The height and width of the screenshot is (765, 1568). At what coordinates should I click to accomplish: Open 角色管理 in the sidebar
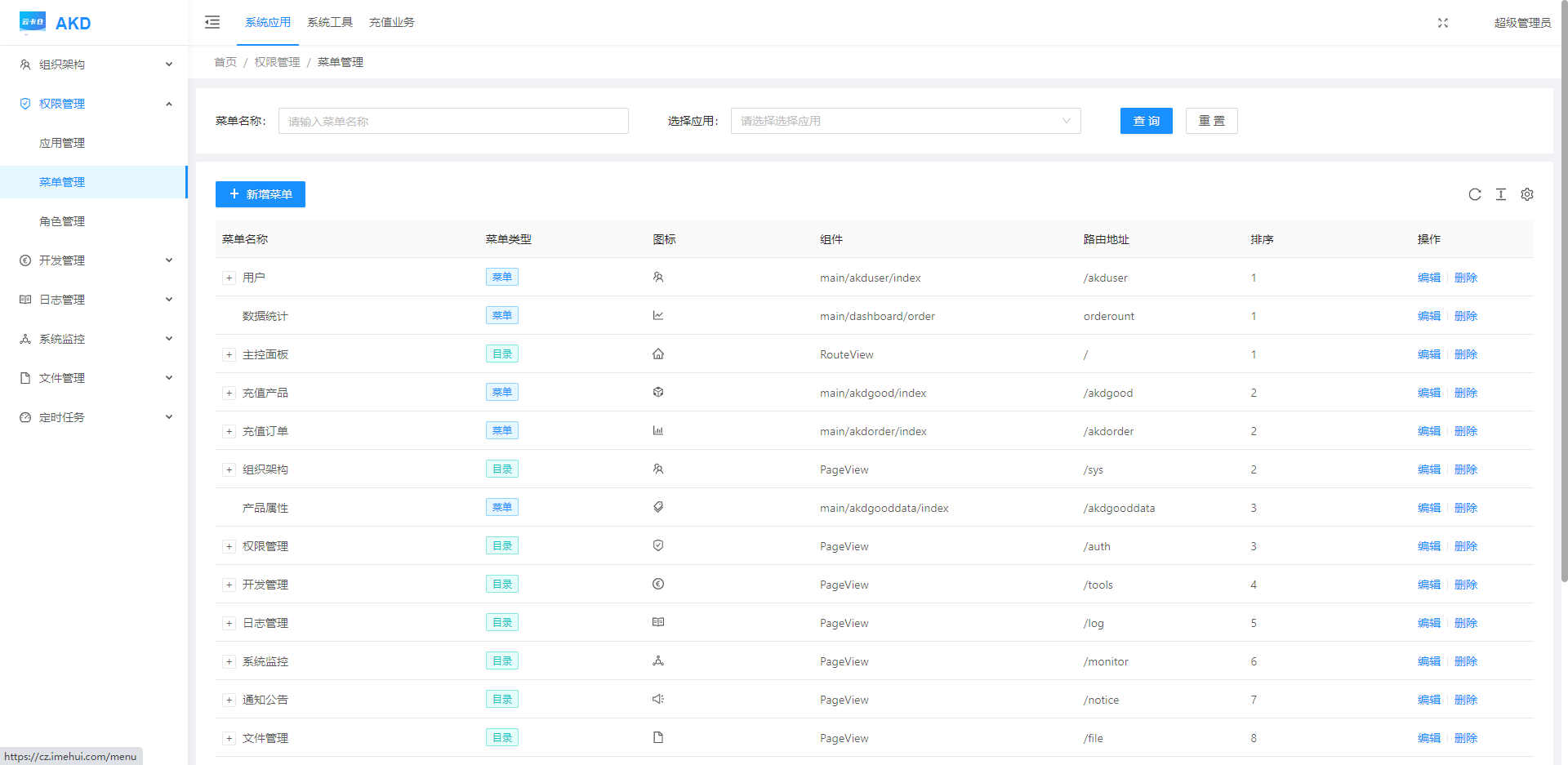62,221
